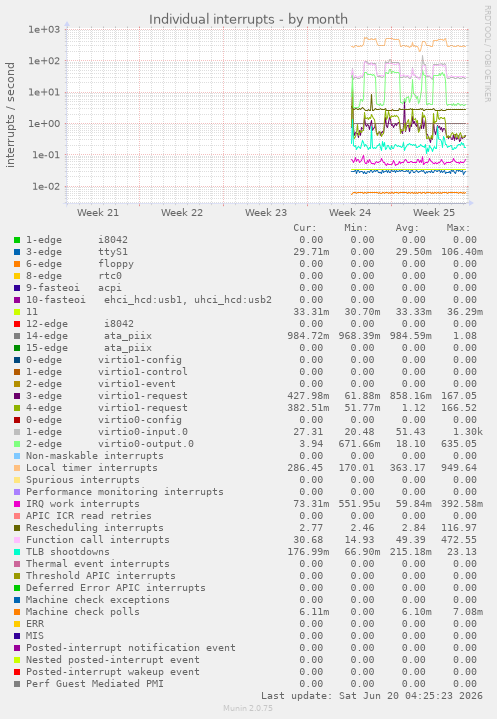497x719 pixels.
Task: Click the Last update timestamp text
Action: pos(372,696)
